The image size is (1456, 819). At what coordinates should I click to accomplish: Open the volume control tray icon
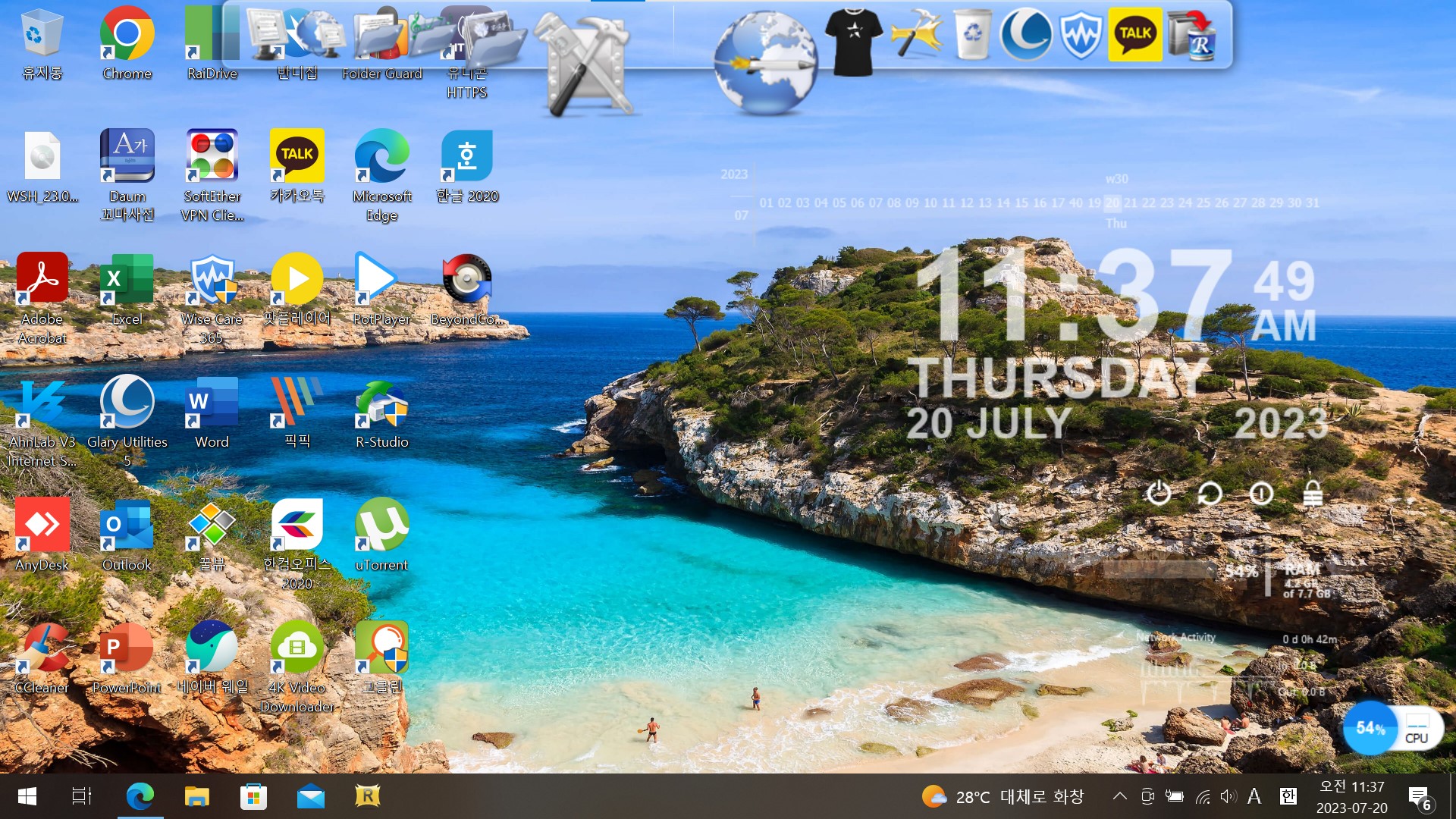pos(1228,796)
